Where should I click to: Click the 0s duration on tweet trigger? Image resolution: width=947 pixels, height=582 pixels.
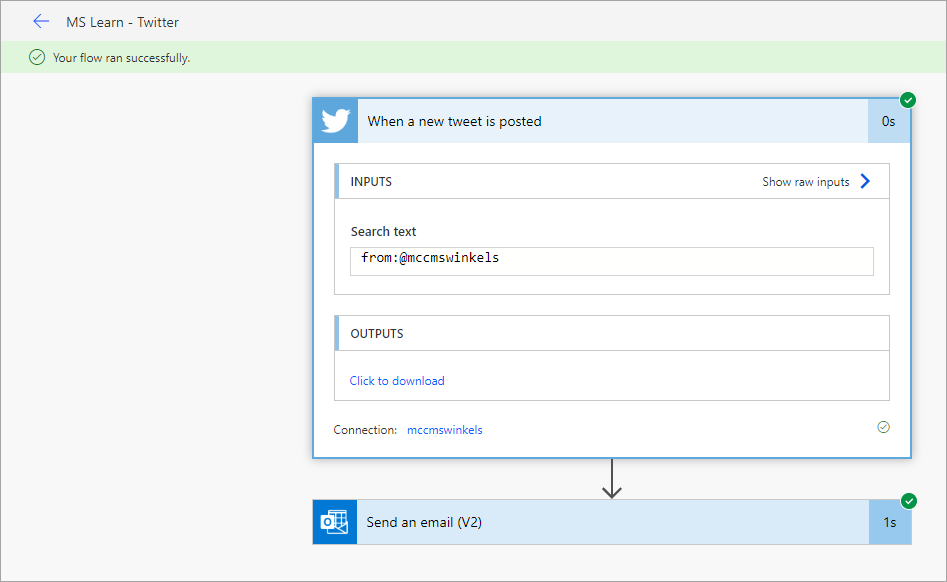(888, 121)
